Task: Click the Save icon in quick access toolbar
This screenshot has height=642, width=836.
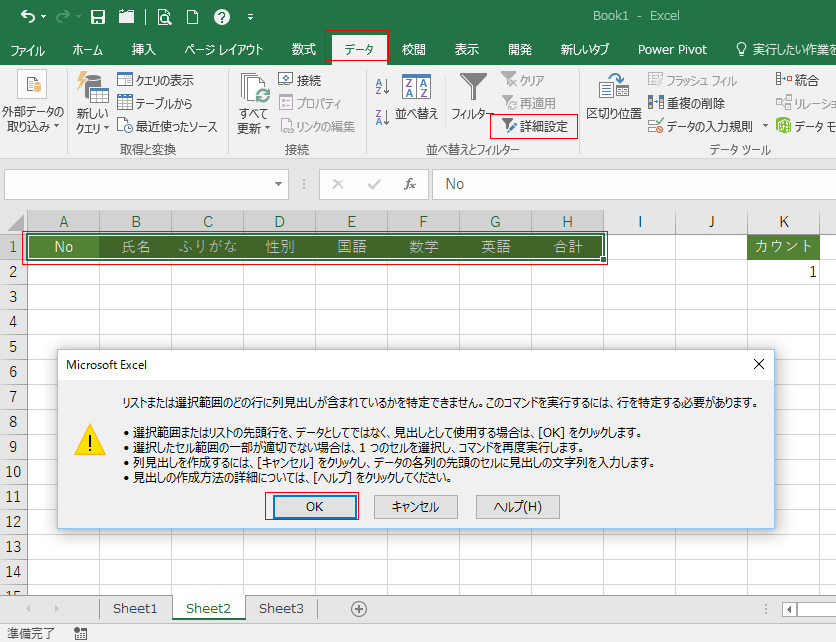Action: (x=98, y=17)
